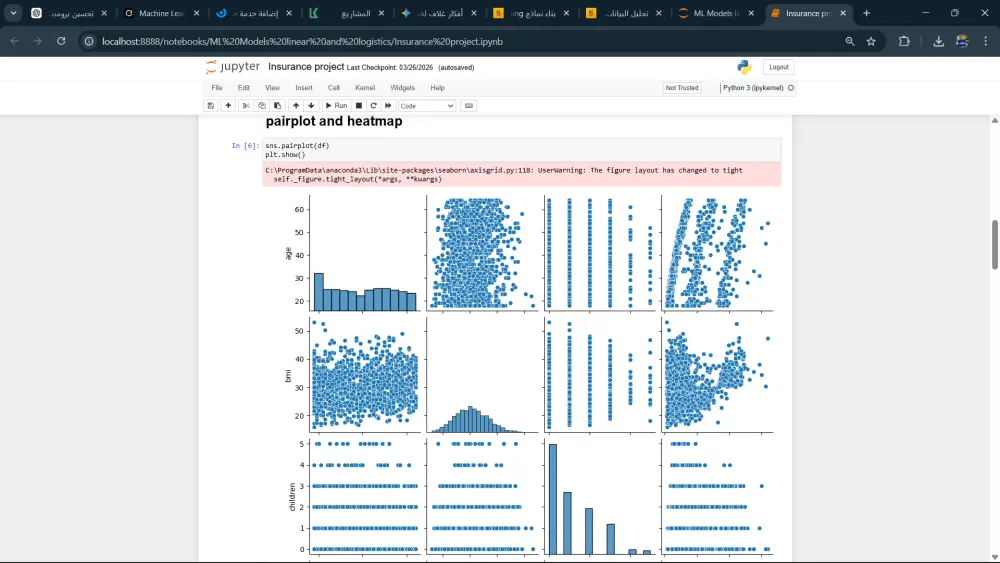The height and width of the screenshot is (563, 1000).
Task: Click the Last Checkpoint date text
Action: 390,68
